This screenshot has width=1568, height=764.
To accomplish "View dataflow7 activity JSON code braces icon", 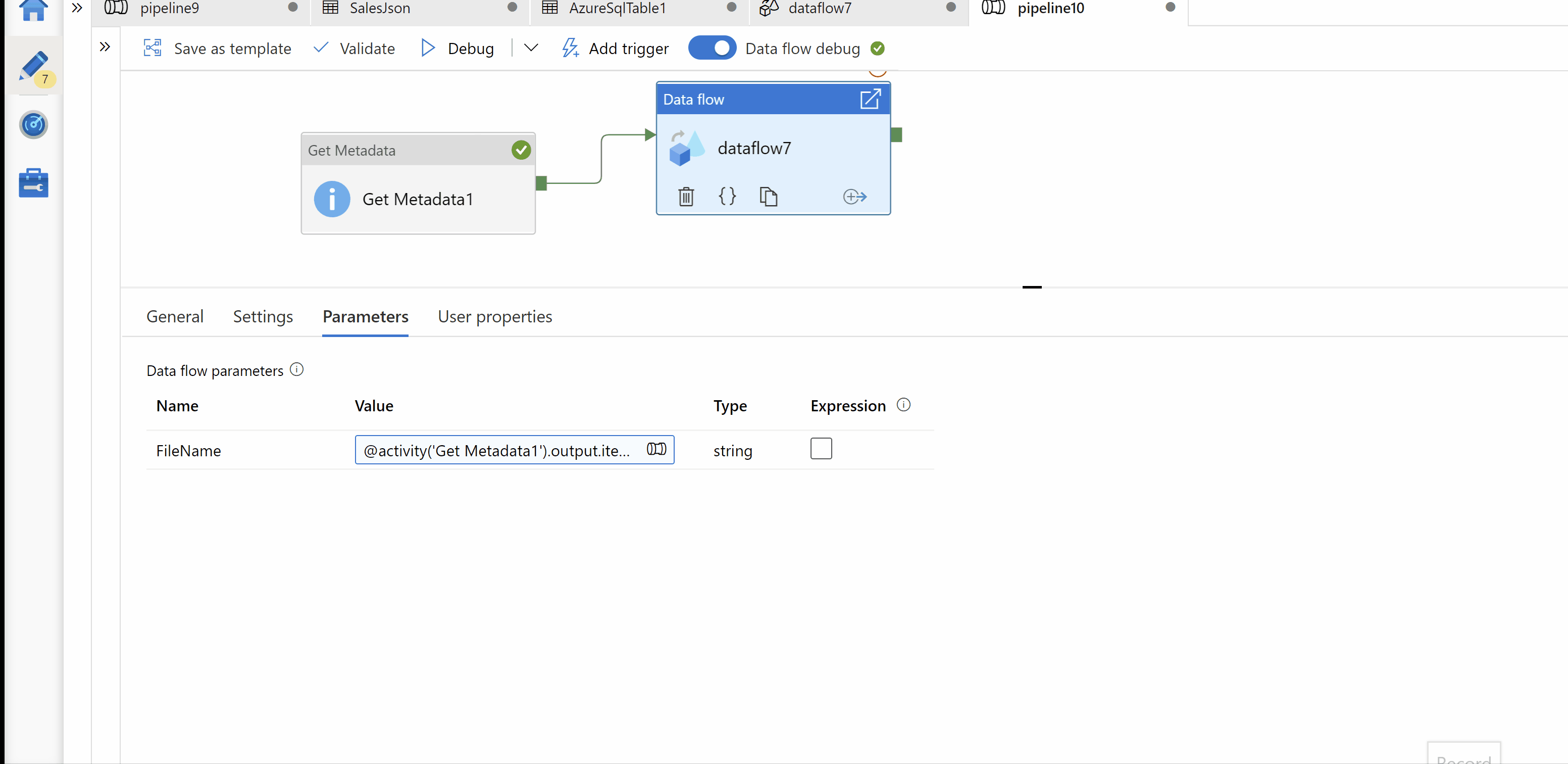I will [x=727, y=196].
